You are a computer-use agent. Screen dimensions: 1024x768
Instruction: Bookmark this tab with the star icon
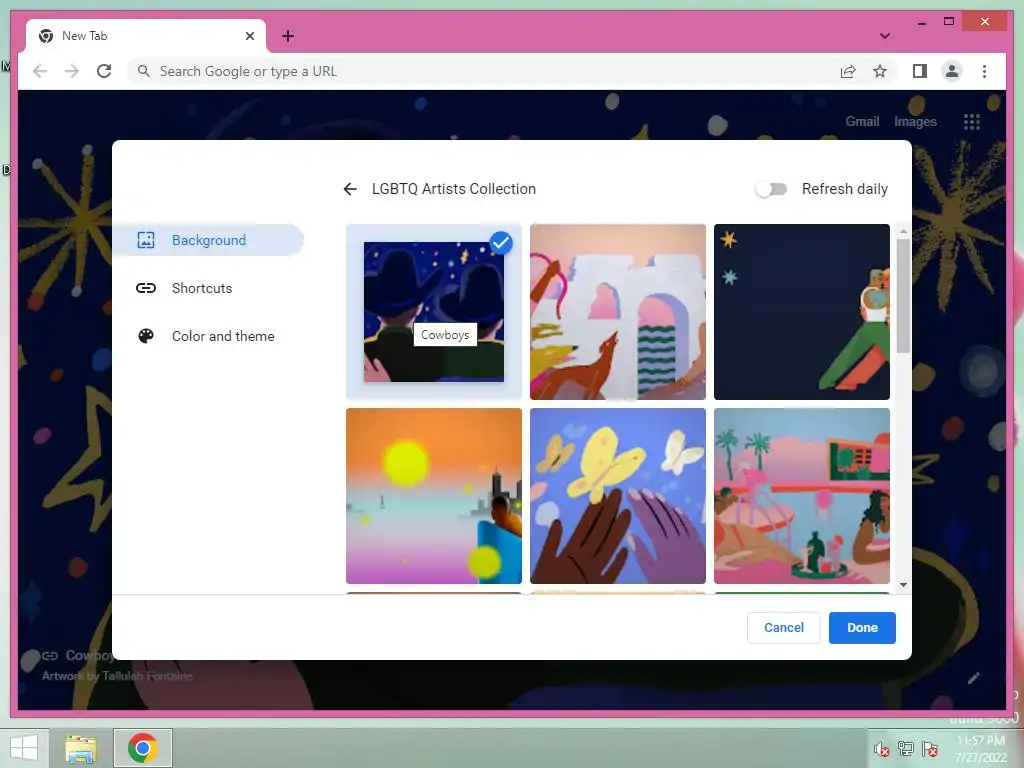(880, 71)
